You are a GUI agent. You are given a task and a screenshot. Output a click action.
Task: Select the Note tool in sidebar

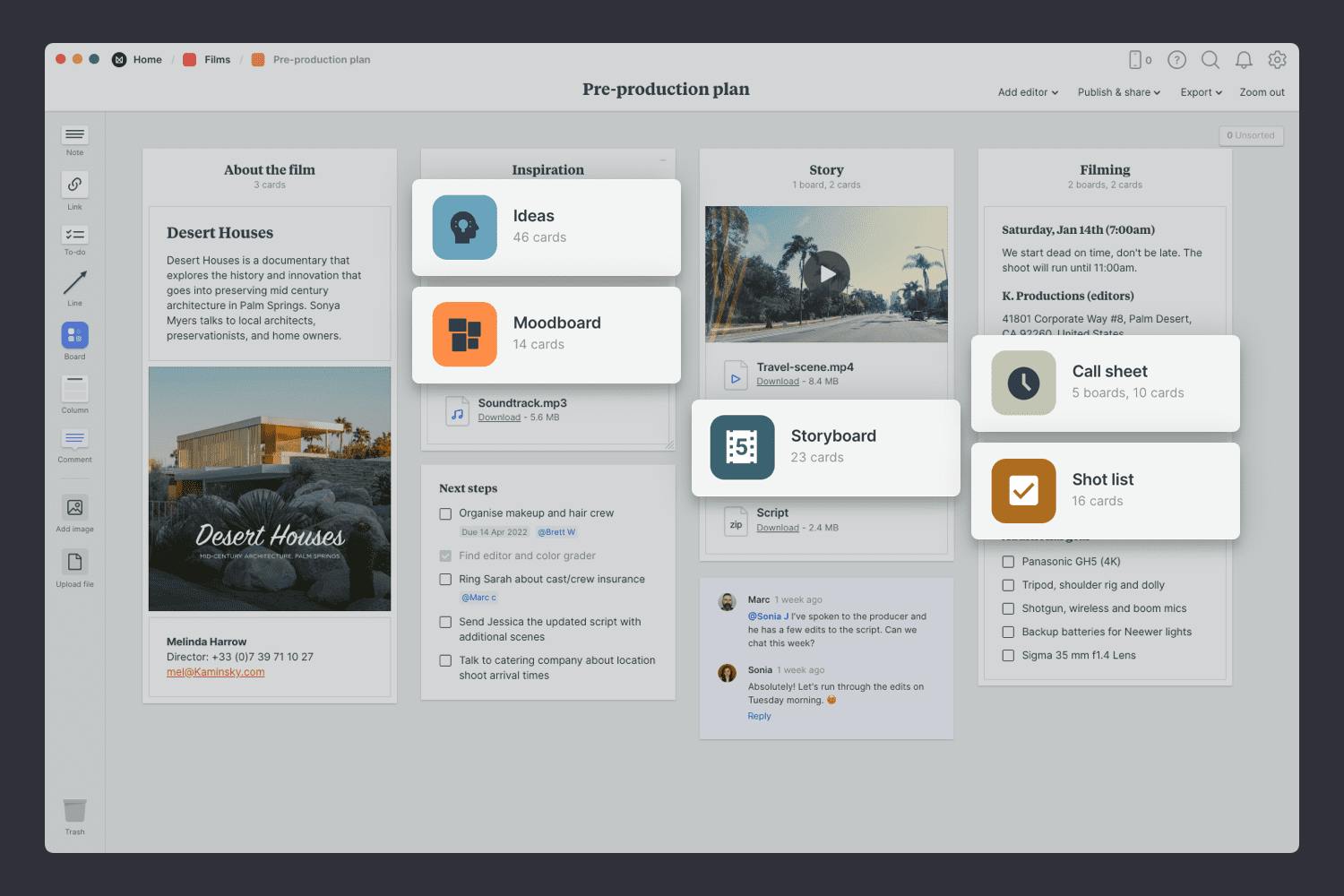[74, 135]
